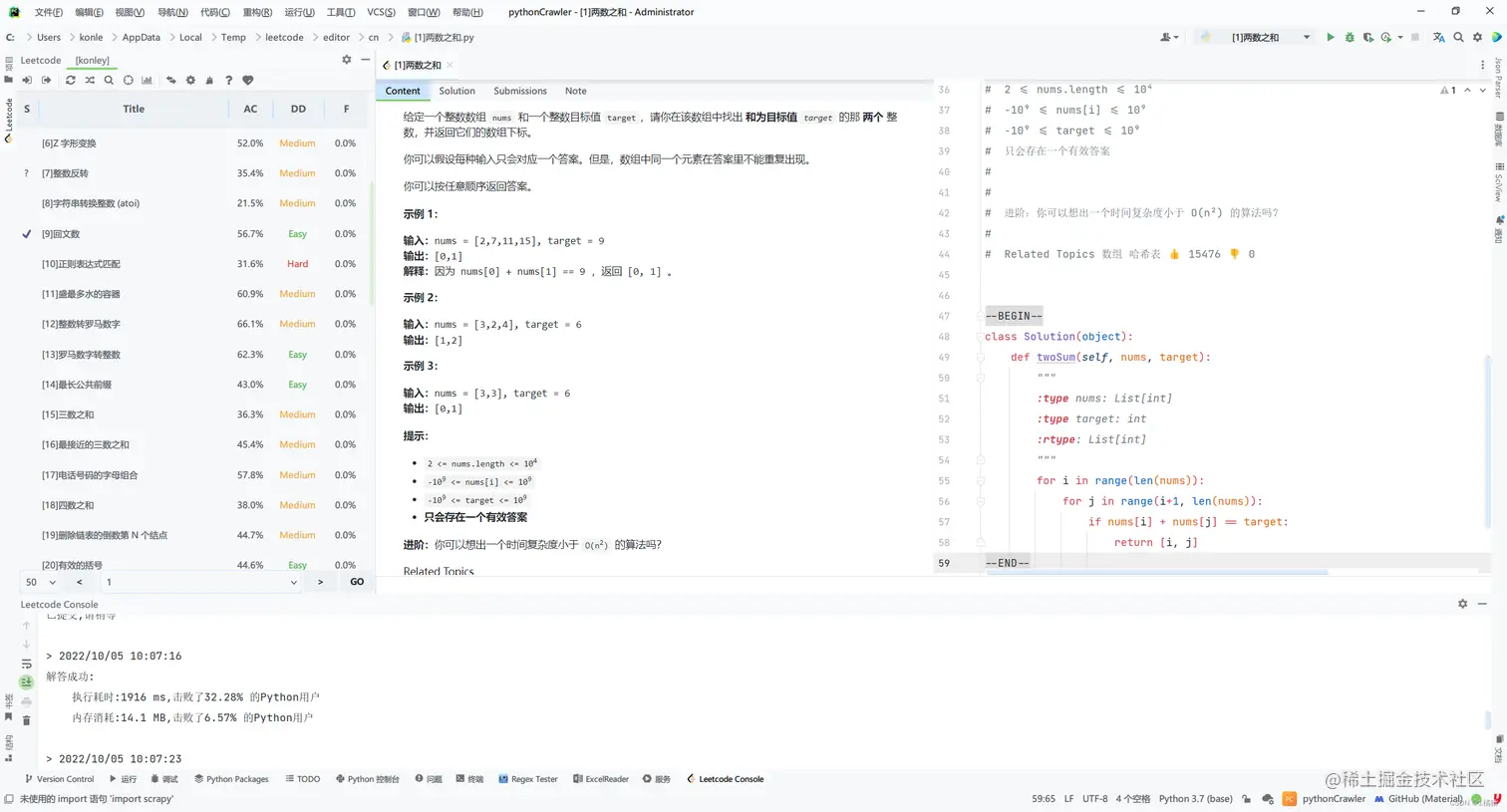Click the clear console trash icon

click(x=27, y=720)
